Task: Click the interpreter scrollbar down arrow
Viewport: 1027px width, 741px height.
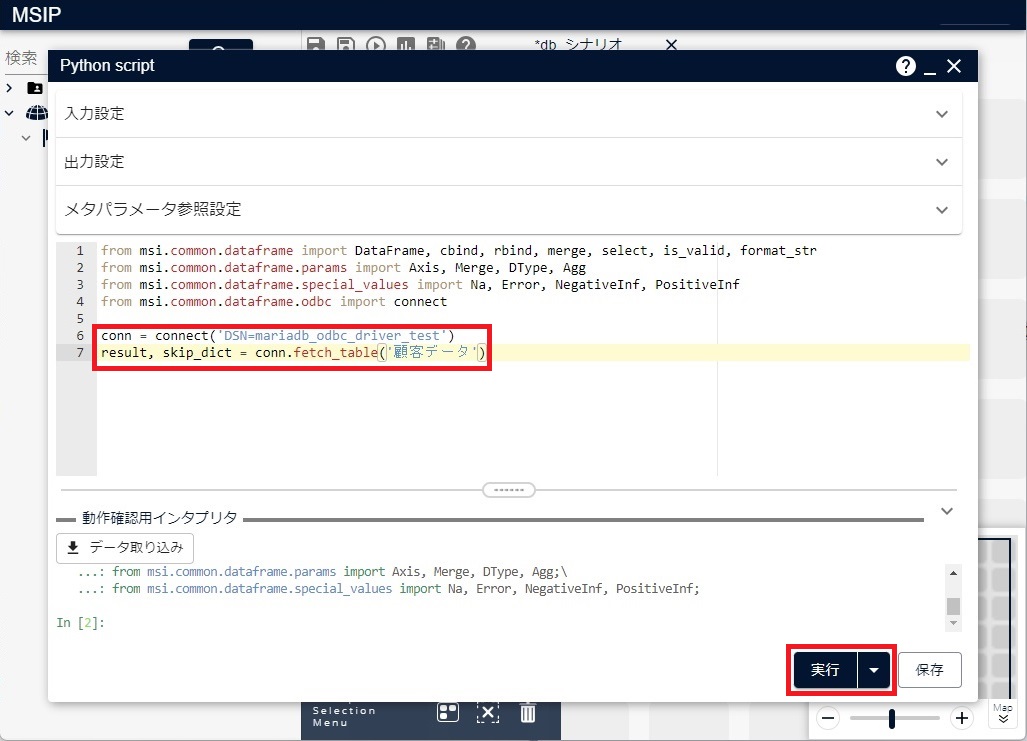Action: click(x=954, y=623)
